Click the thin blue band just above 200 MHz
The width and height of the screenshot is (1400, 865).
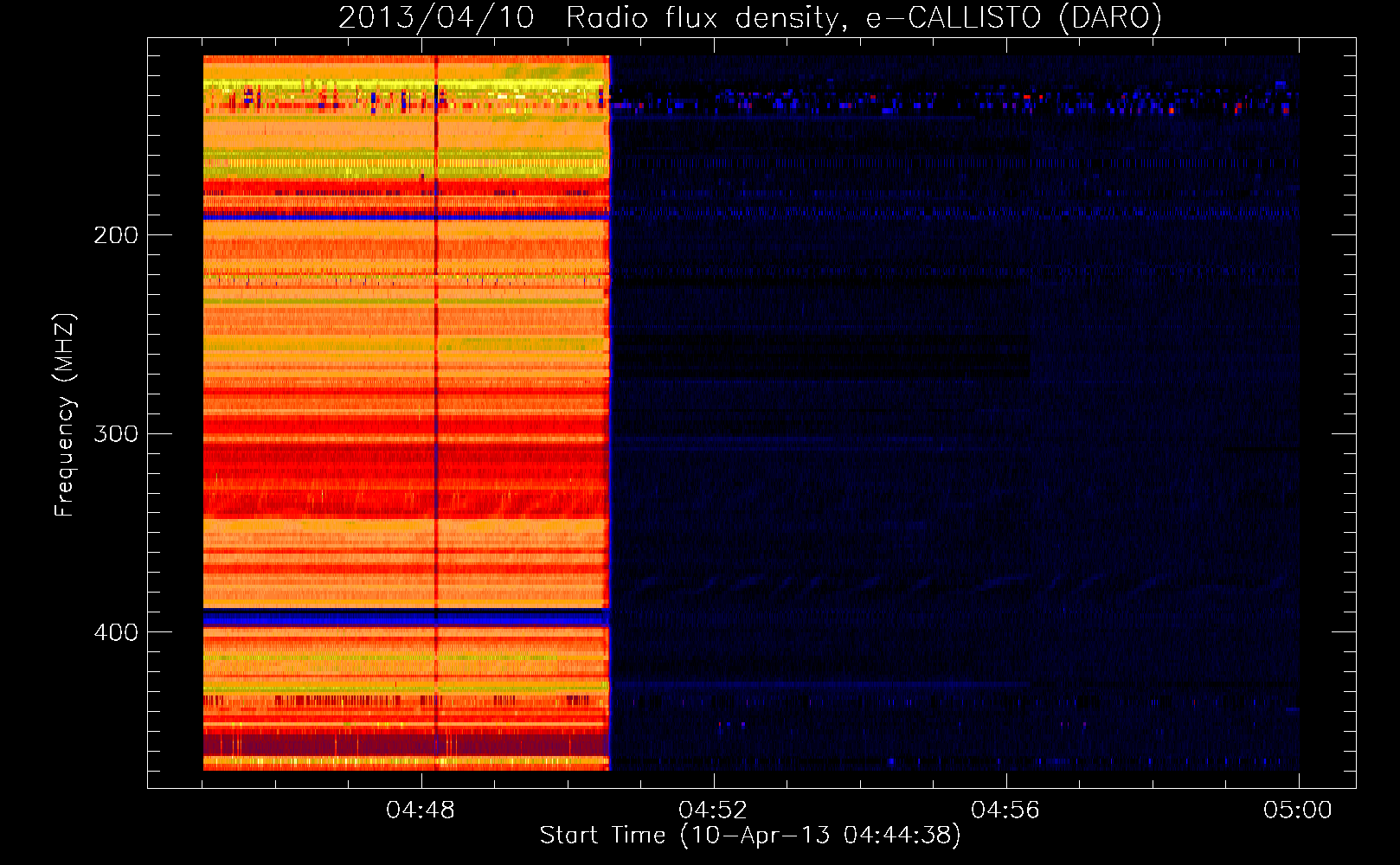[407, 215]
